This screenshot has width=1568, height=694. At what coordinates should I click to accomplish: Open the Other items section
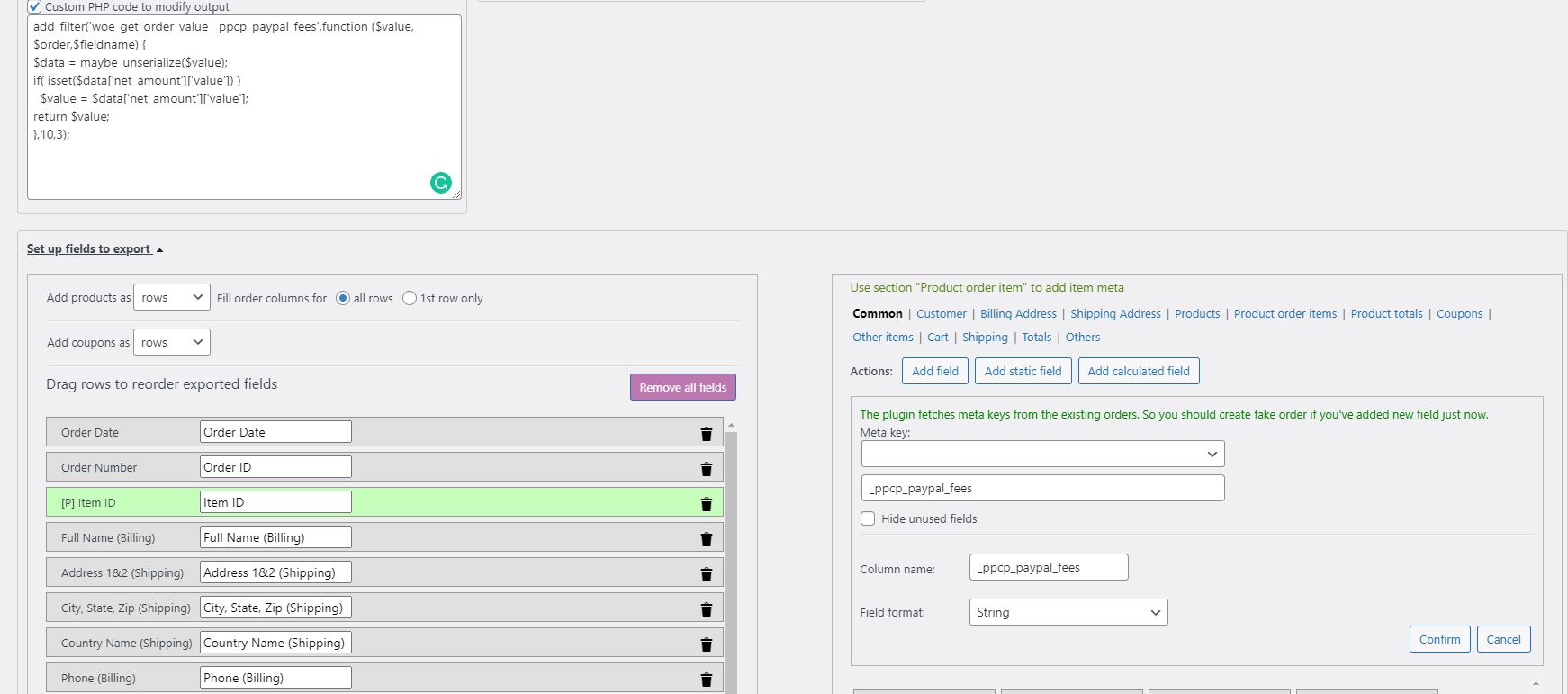[x=883, y=337]
